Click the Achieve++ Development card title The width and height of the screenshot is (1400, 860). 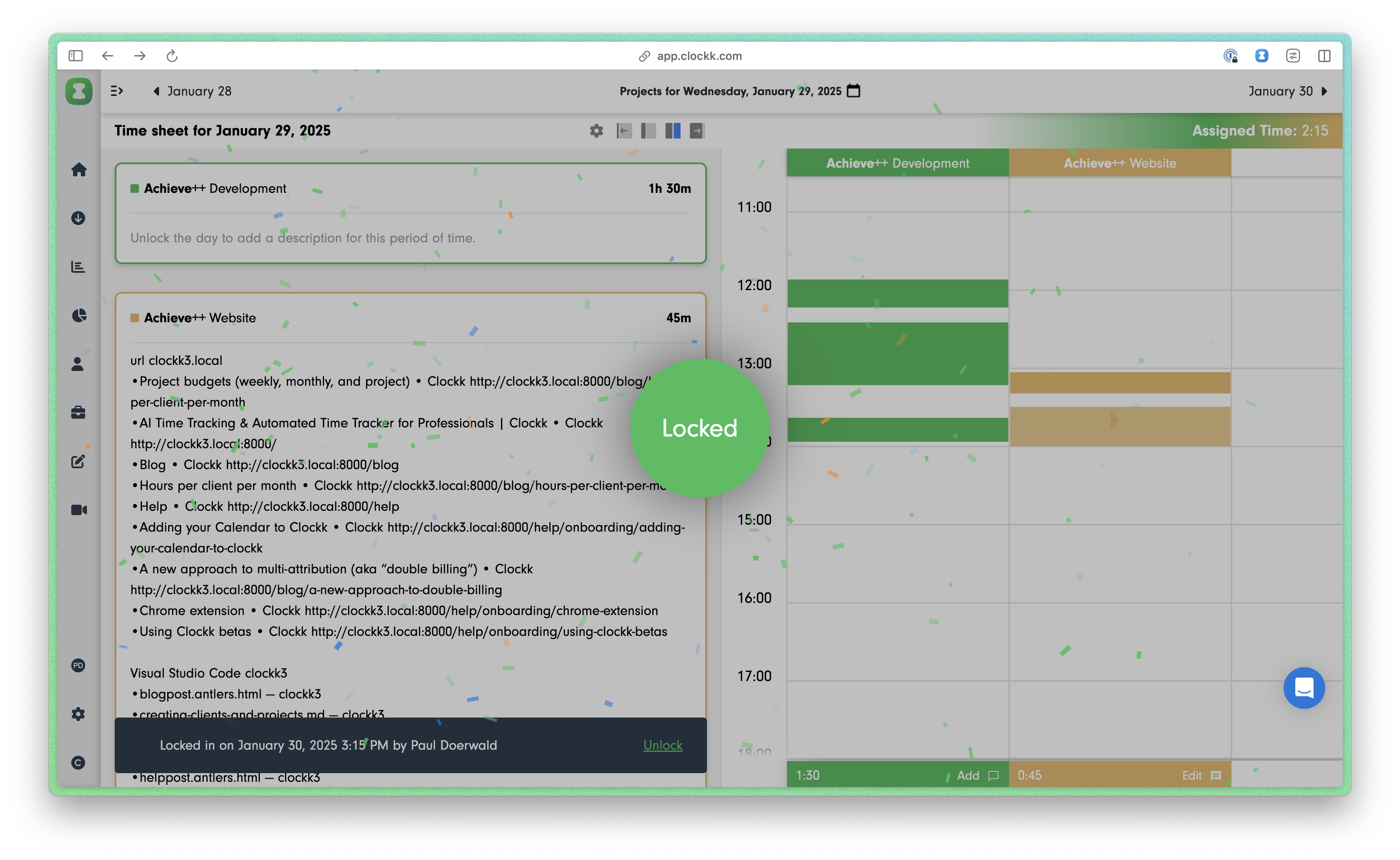point(215,188)
